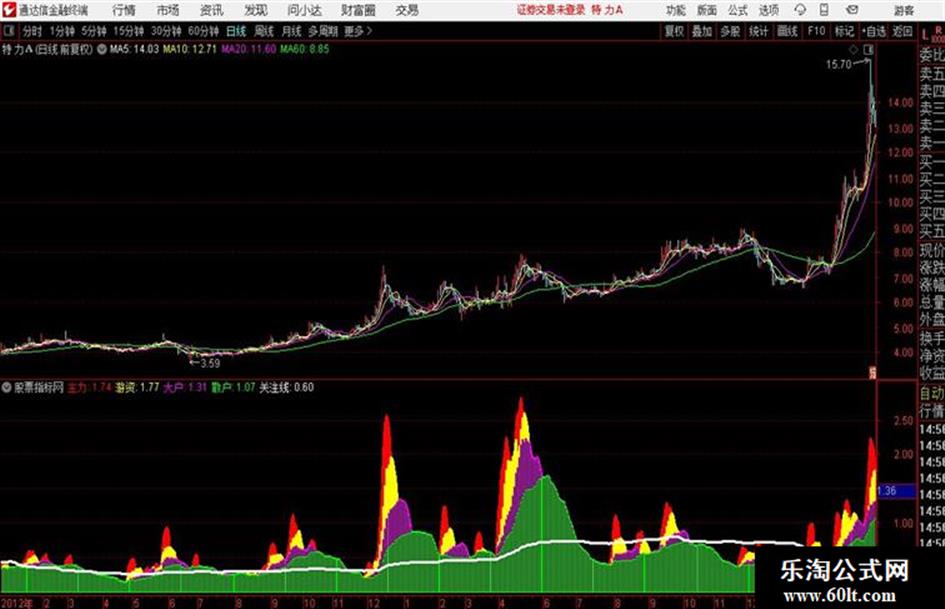Image resolution: width=945 pixels, height=609 pixels.
Task: Switch to the 月线 period tab
Action: 292,31
